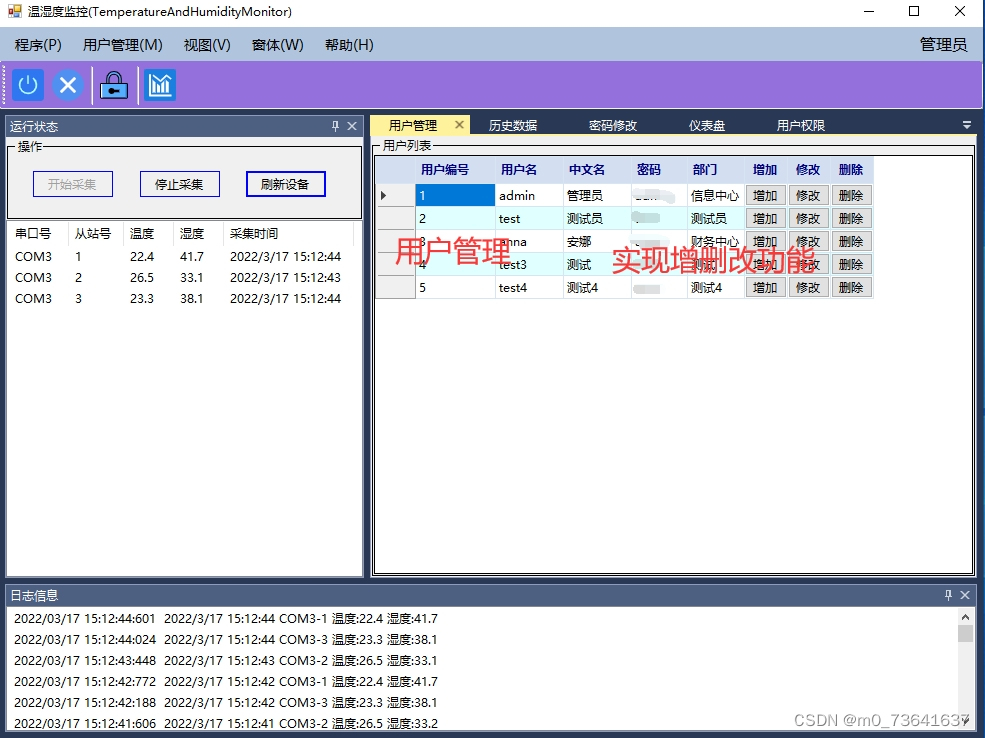Image resolution: width=985 pixels, height=738 pixels.
Task: Open the 用户管理(M) menu
Action: pos(123,45)
